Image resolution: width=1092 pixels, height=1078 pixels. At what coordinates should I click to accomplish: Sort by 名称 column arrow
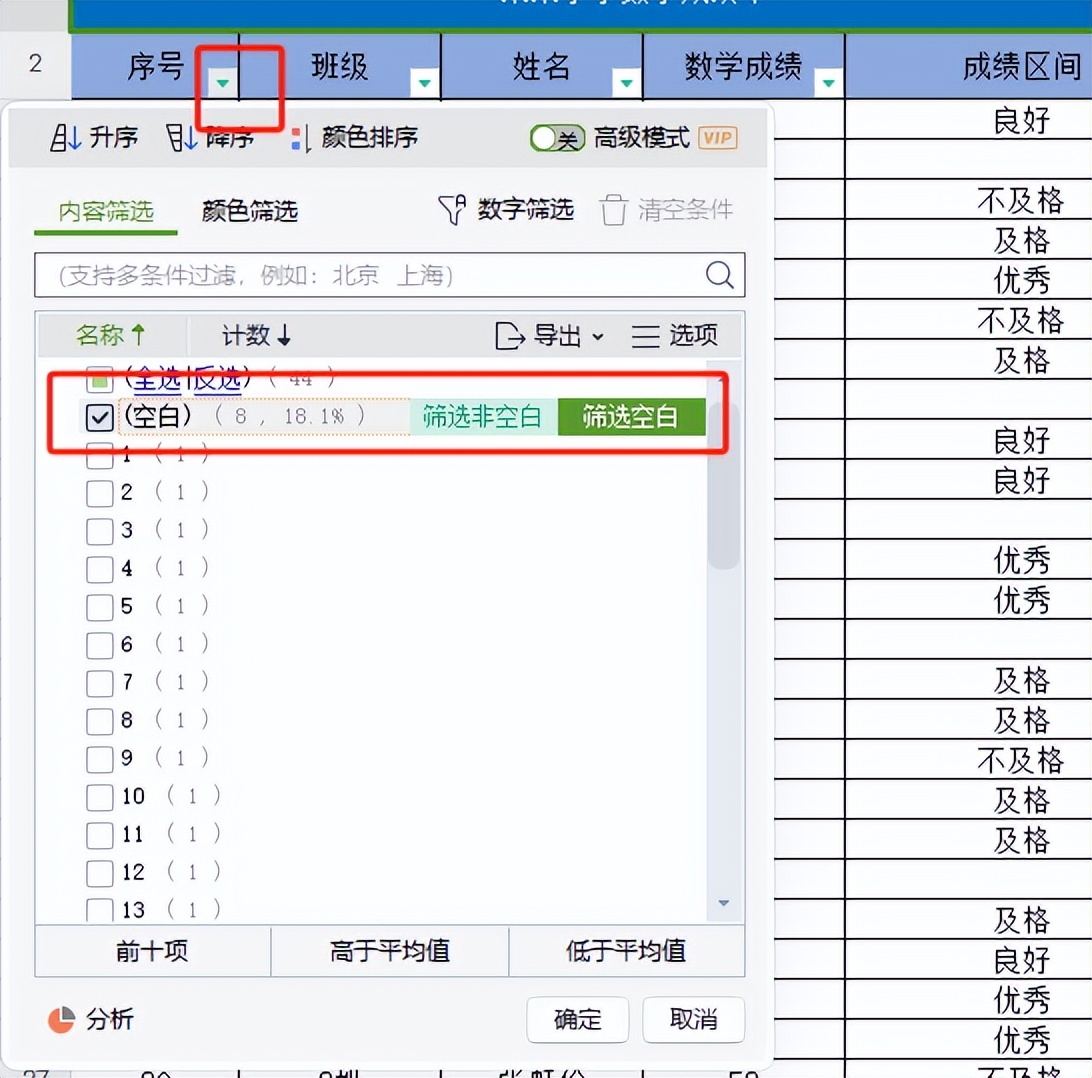click(138, 335)
